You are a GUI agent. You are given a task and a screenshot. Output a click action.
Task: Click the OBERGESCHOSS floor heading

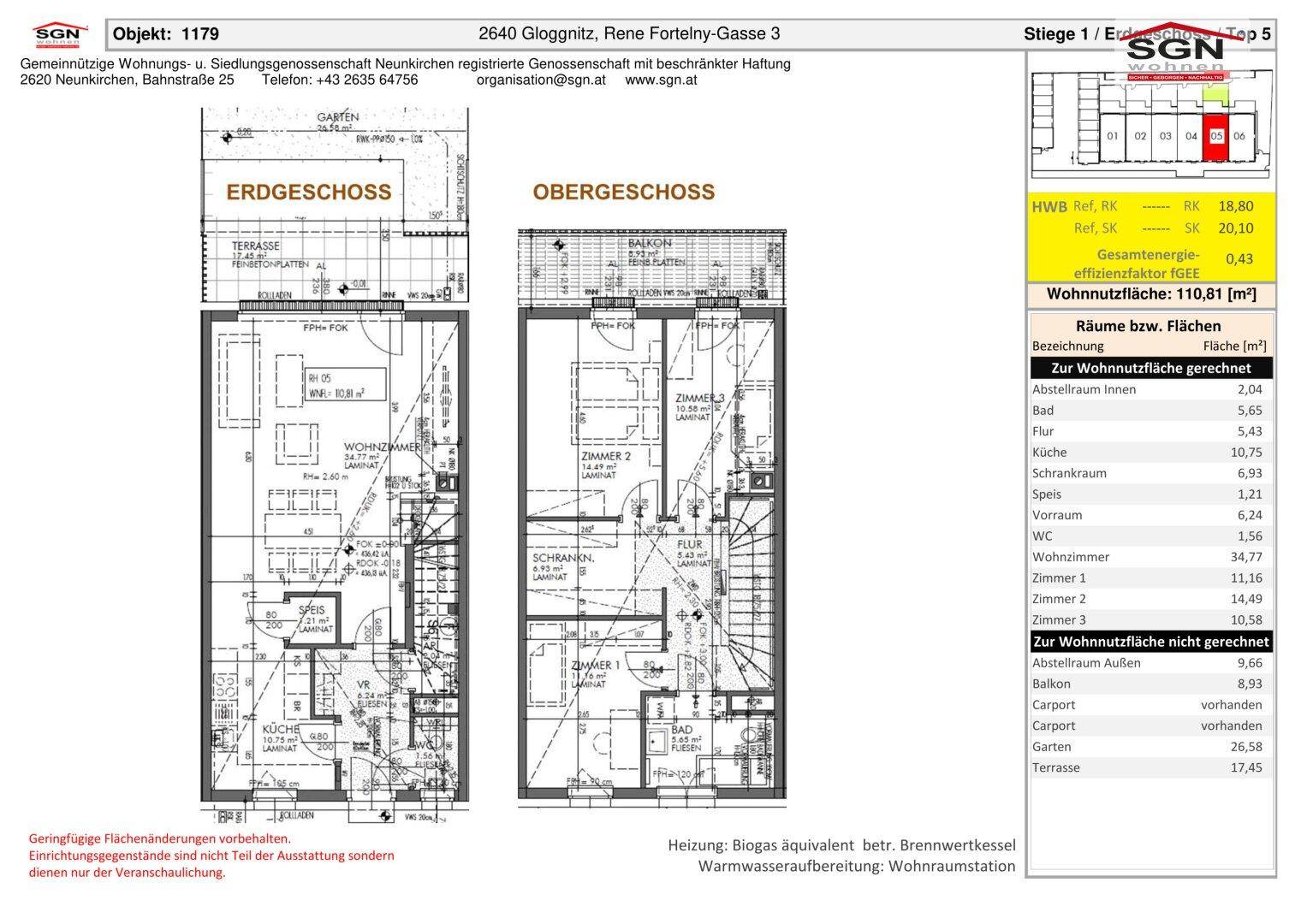click(623, 192)
